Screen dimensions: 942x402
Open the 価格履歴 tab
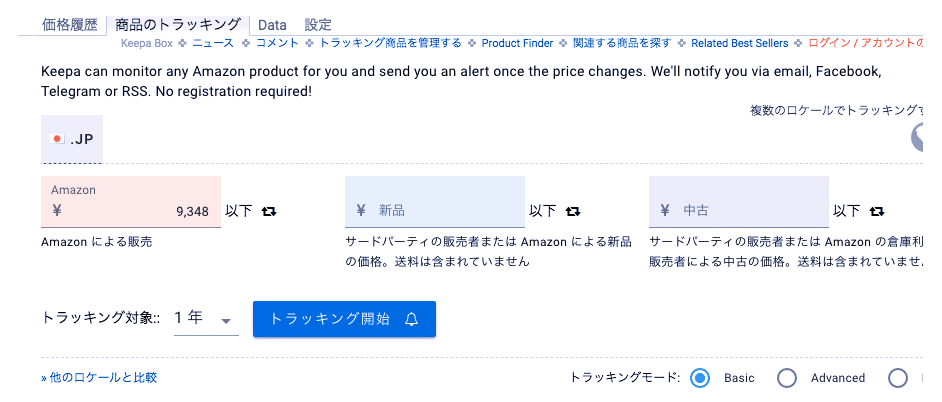70,24
